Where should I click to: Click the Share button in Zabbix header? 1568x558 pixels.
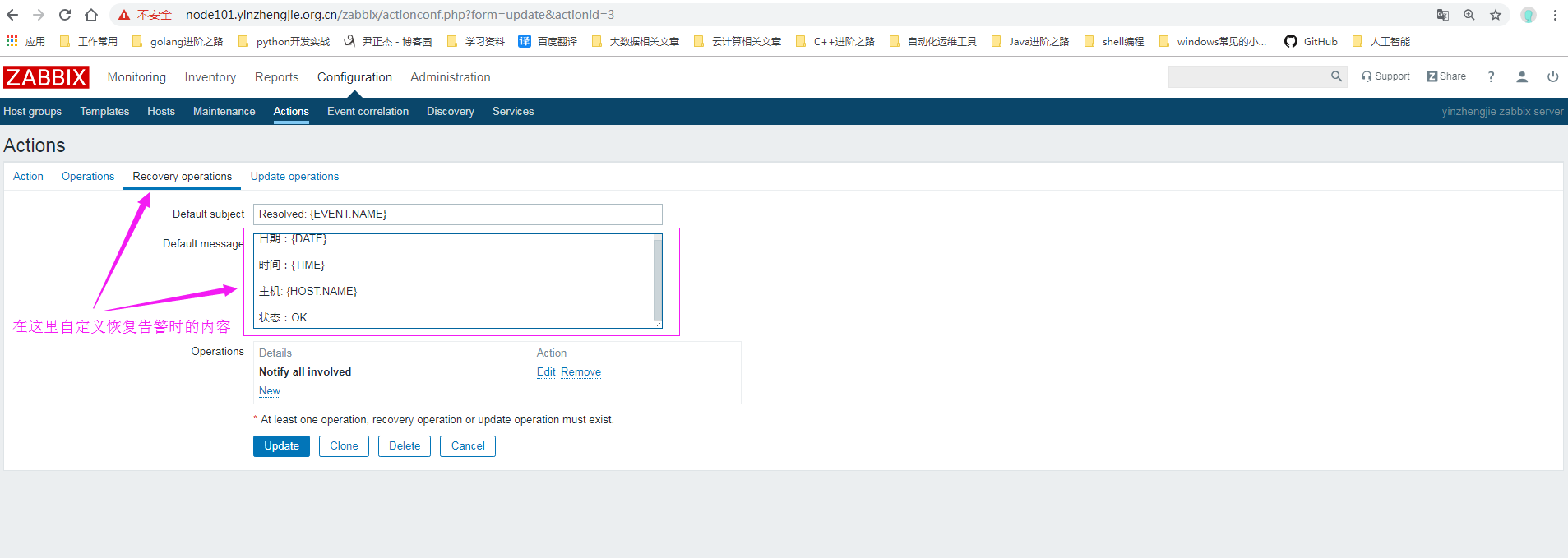[1446, 76]
